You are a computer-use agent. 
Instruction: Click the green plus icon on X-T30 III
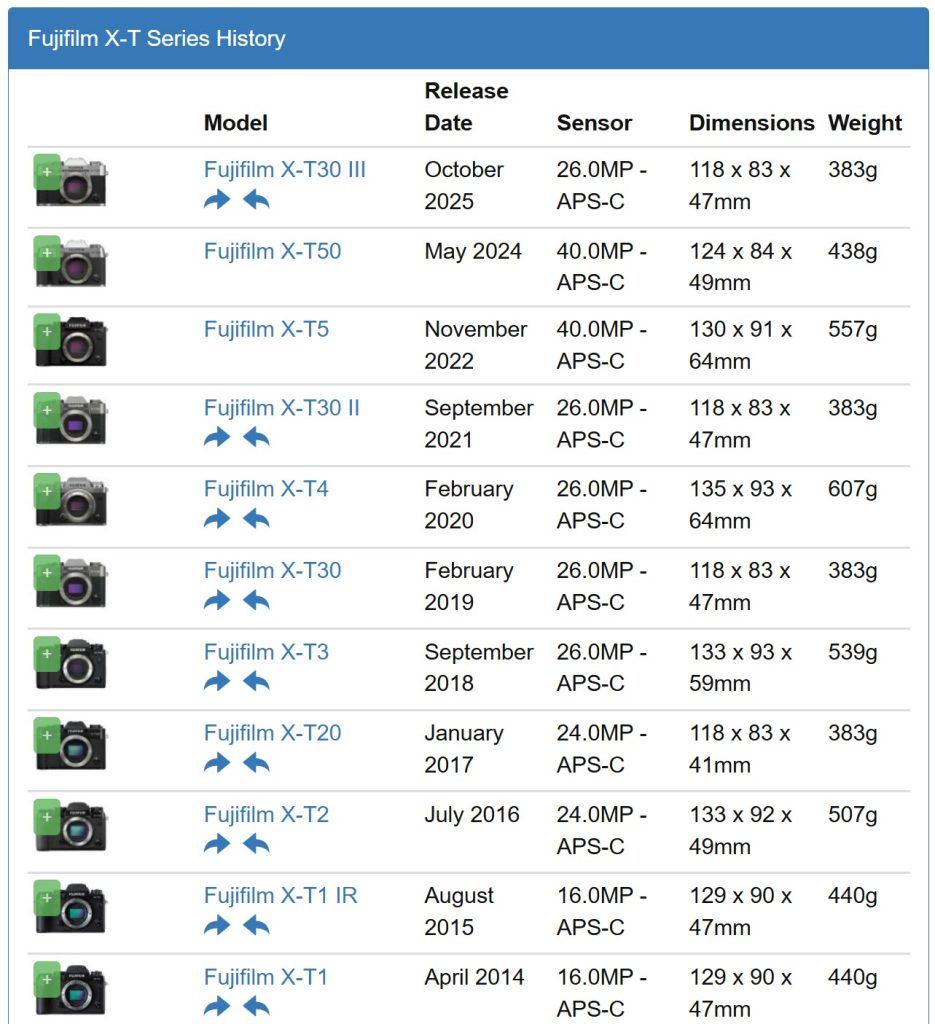[47, 171]
